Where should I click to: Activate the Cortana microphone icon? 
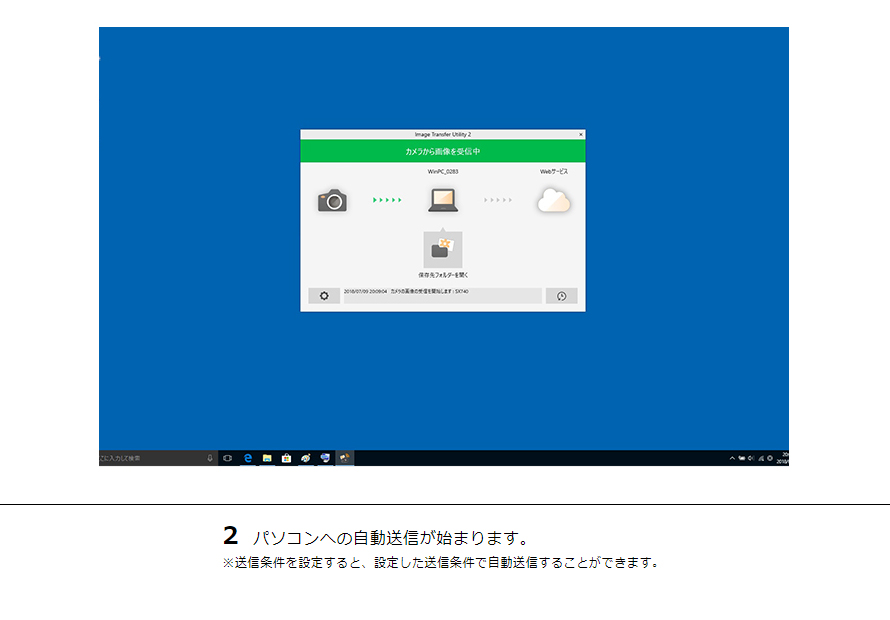coord(209,458)
